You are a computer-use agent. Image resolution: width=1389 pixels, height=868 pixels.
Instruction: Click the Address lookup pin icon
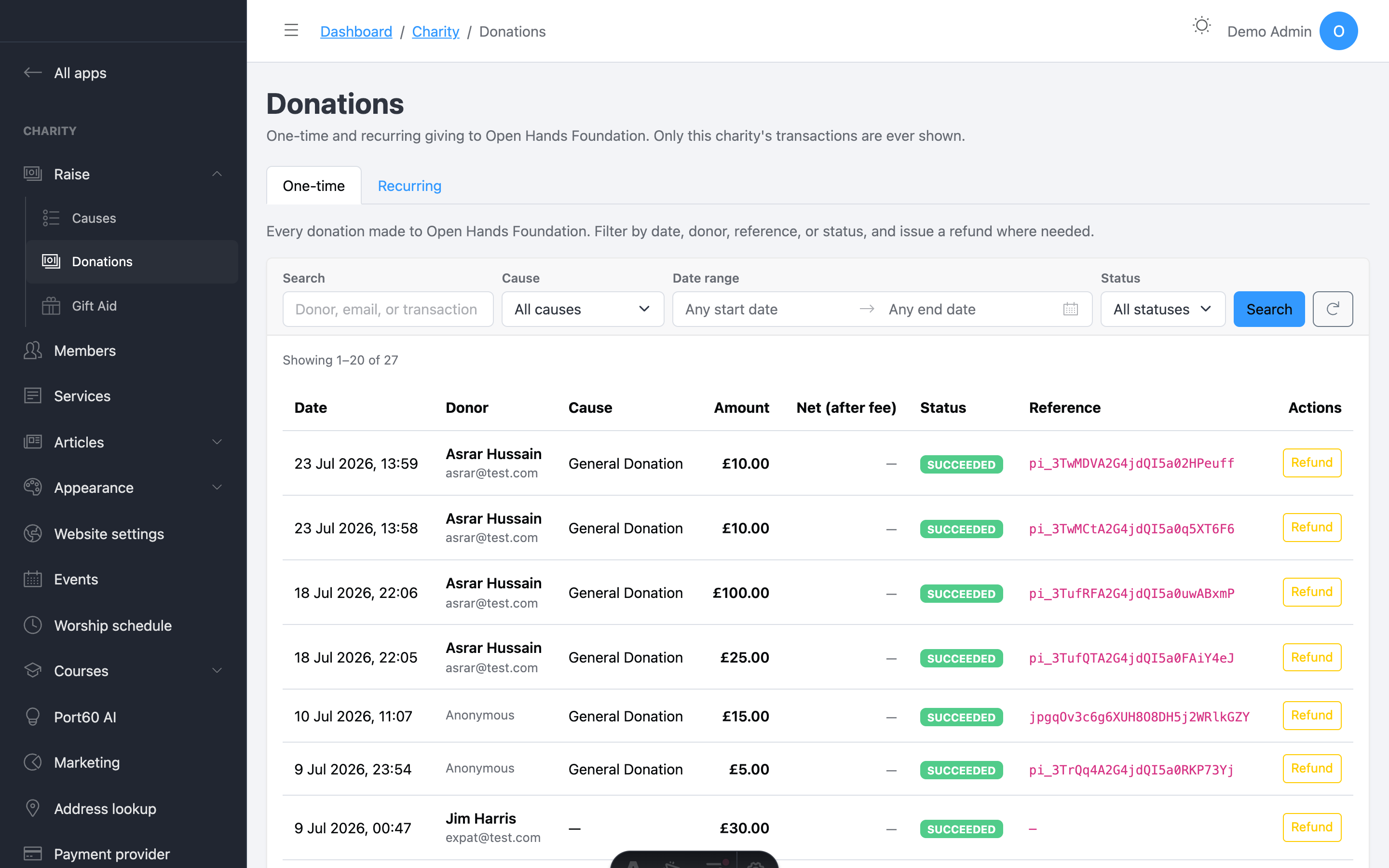(33, 808)
